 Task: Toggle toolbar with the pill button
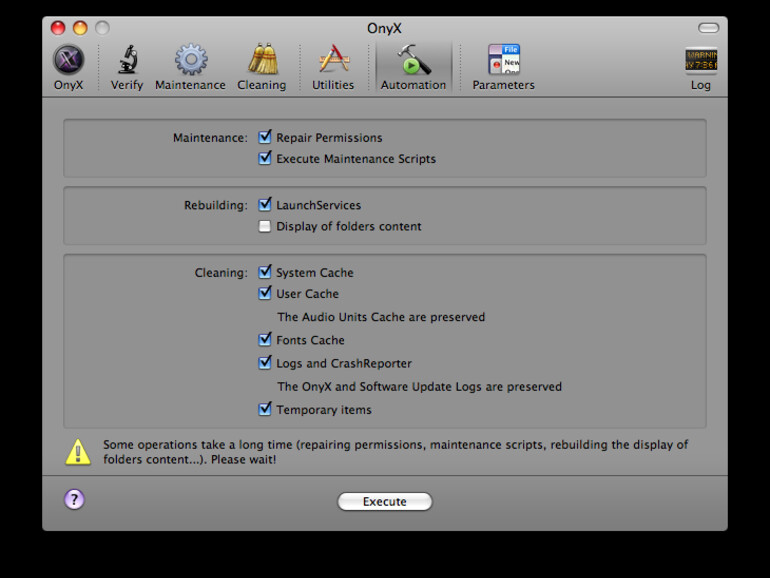point(708,28)
